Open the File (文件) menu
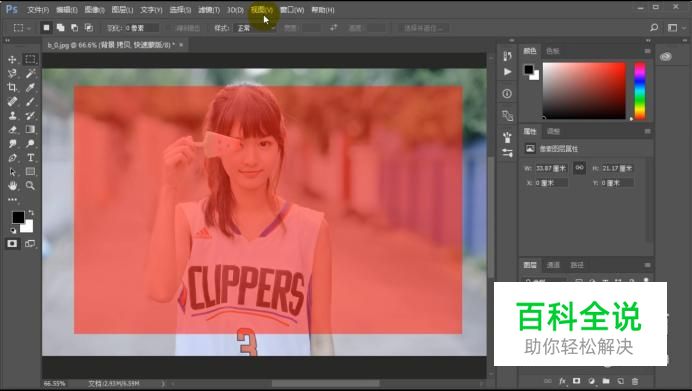This screenshot has width=692, height=391. 38,10
